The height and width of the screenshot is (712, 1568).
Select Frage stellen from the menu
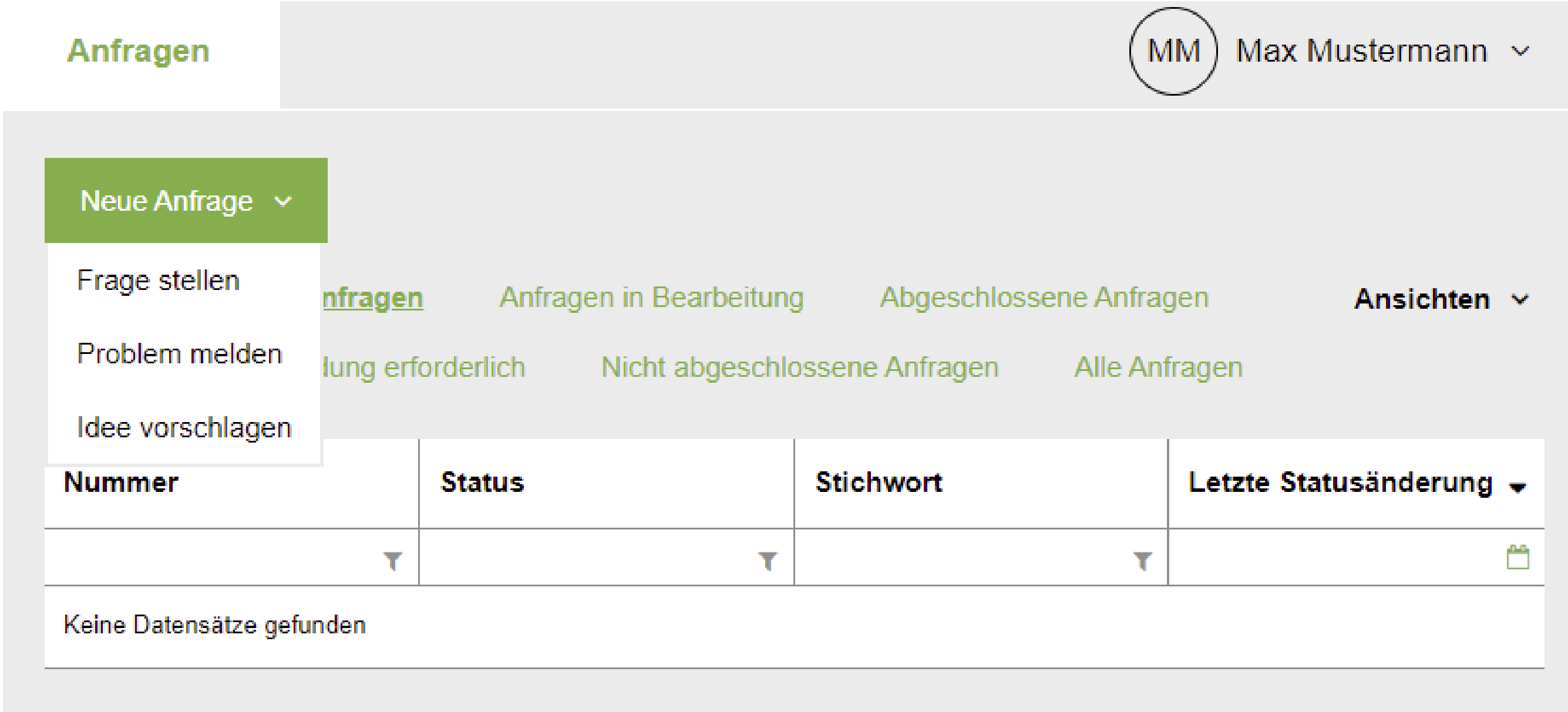point(158,281)
